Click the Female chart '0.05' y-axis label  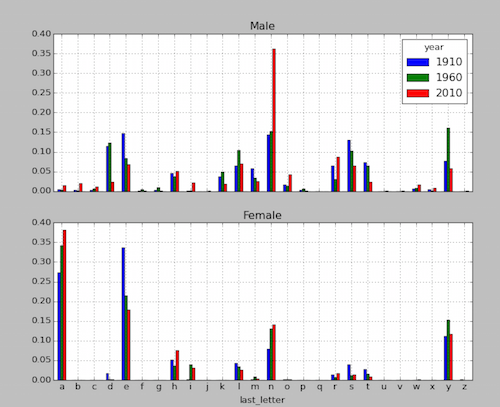(x=42, y=360)
